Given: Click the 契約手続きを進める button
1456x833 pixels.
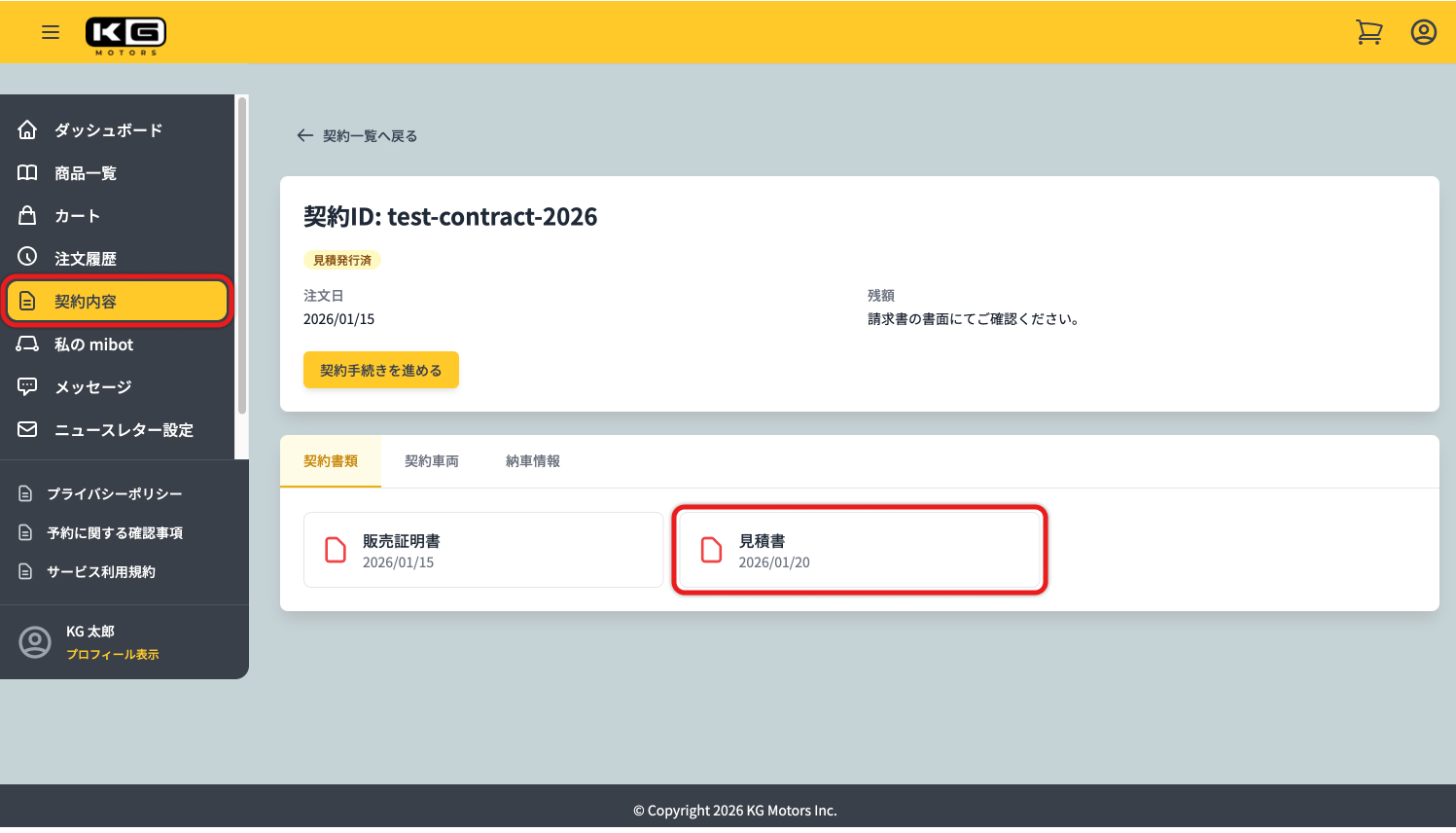Looking at the screenshot, I should click(380, 370).
